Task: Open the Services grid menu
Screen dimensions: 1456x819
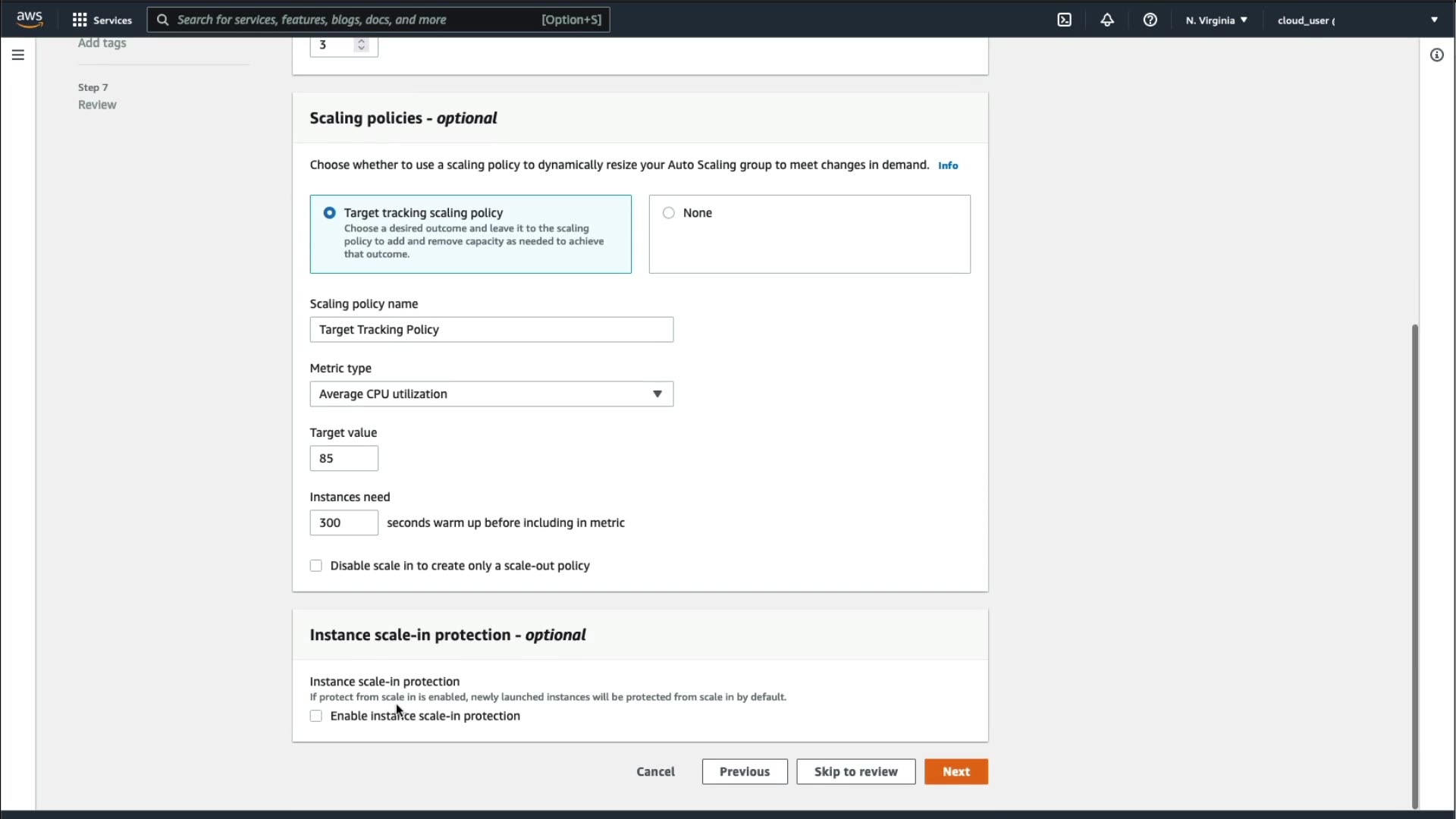Action: (102, 20)
